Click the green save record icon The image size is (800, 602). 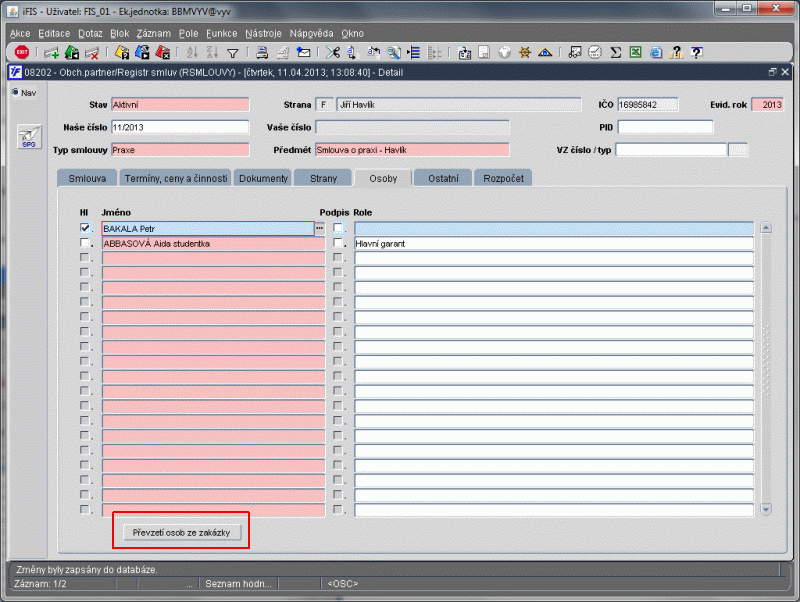tap(72, 52)
